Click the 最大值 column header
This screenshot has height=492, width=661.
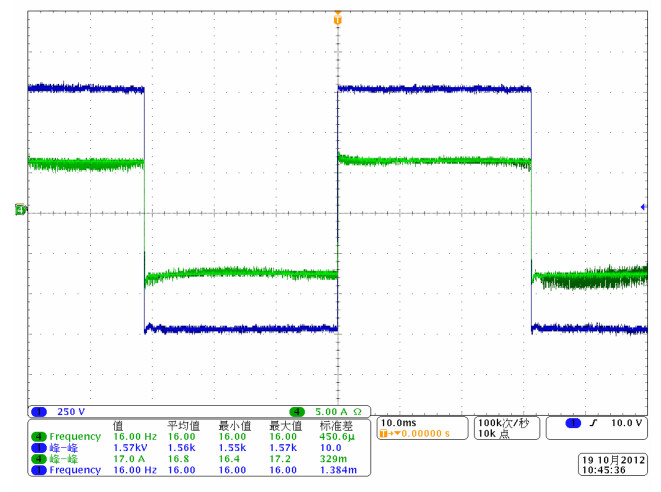click(x=283, y=425)
